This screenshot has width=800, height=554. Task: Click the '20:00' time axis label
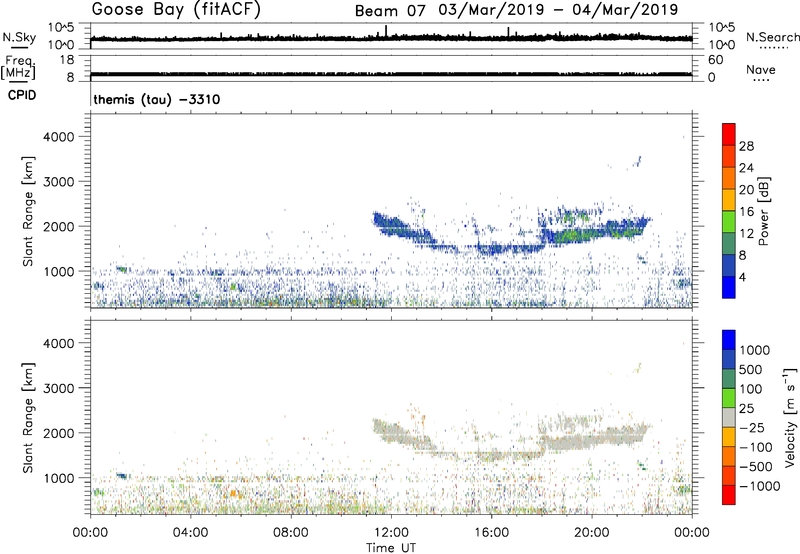(x=592, y=533)
